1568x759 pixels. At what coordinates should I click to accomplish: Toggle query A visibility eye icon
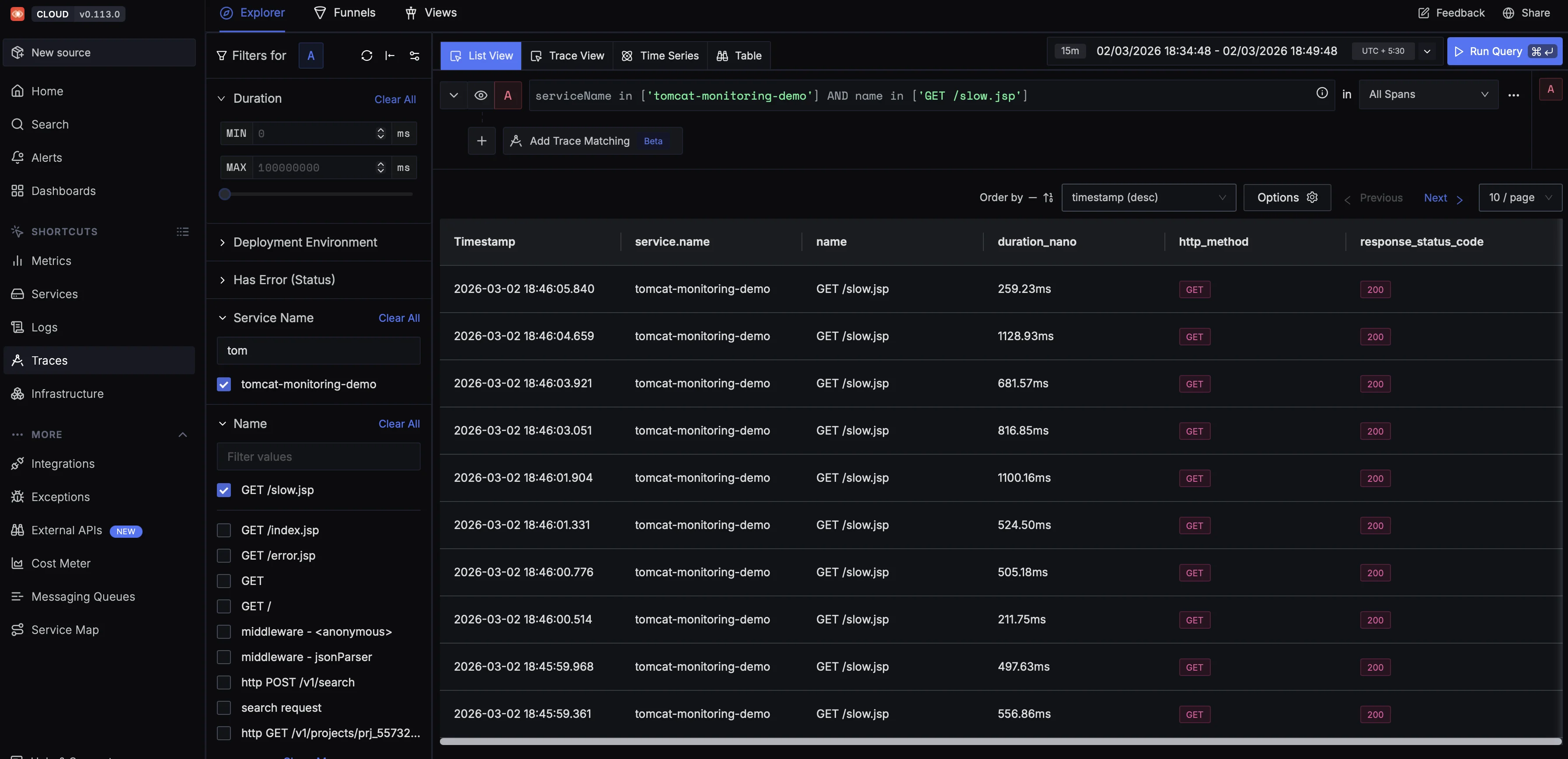coord(480,95)
